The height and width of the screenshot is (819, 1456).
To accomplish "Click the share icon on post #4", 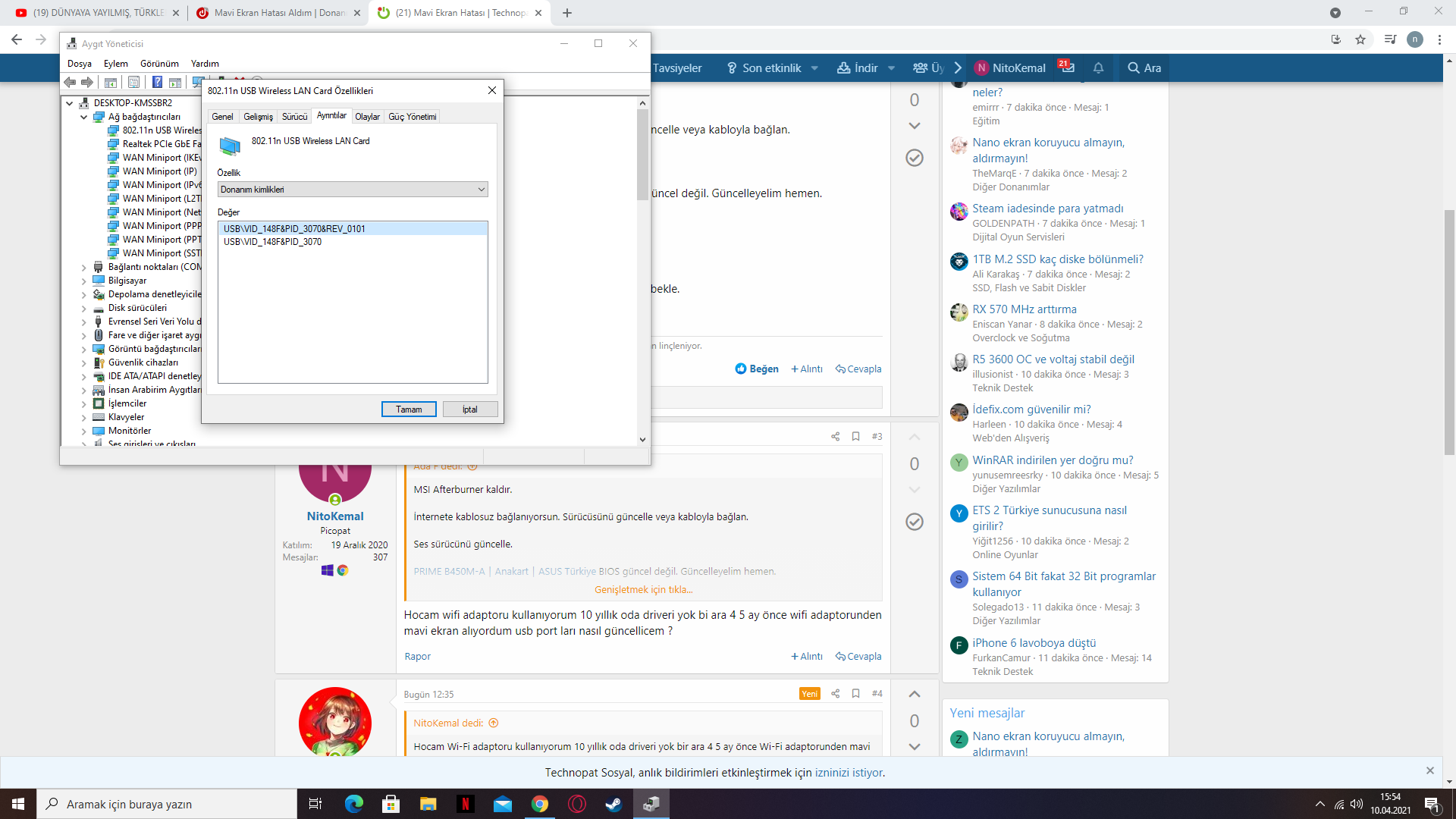I will [x=835, y=693].
